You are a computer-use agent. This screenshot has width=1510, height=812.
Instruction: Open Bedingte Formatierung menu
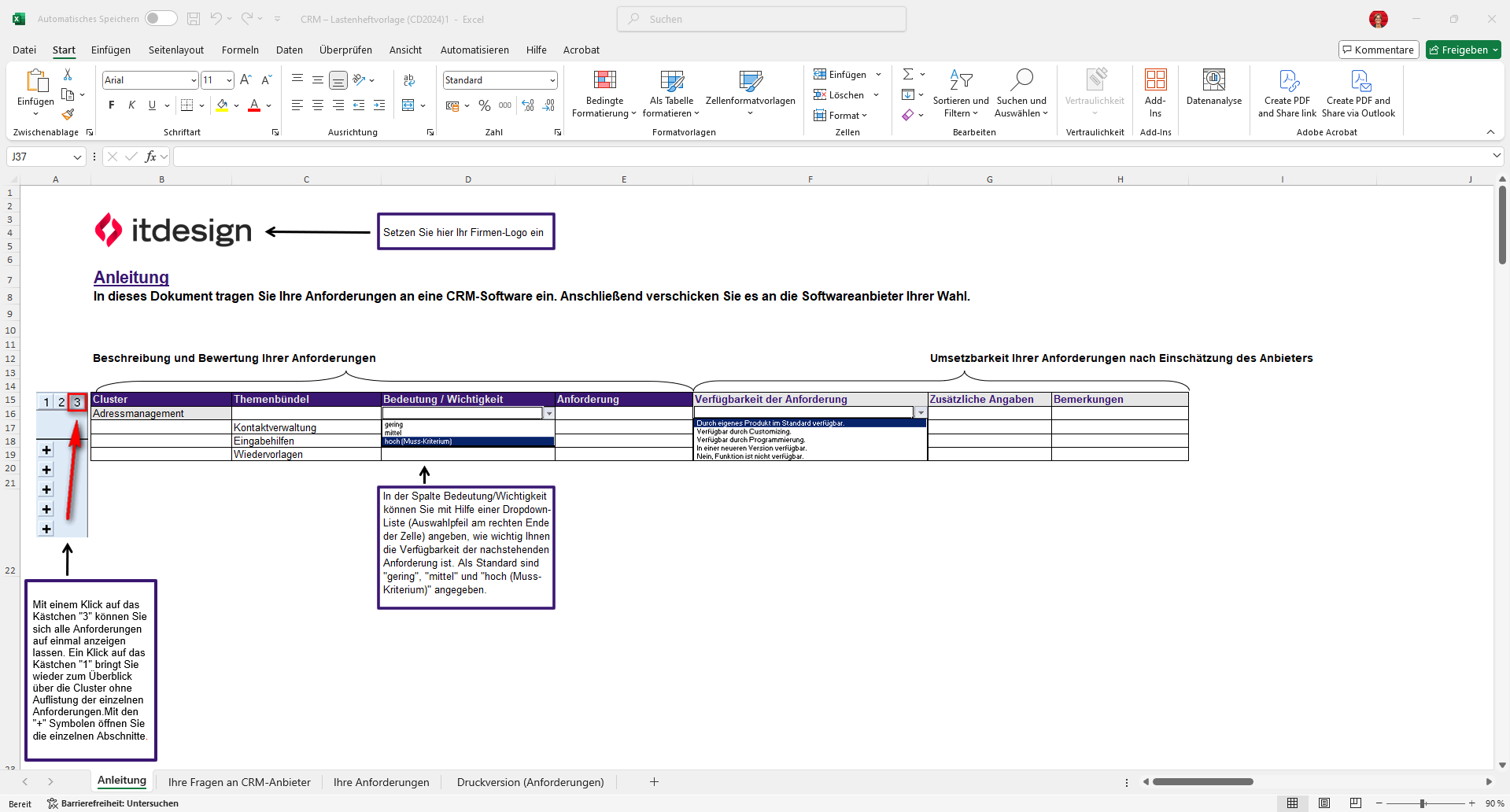(x=604, y=94)
